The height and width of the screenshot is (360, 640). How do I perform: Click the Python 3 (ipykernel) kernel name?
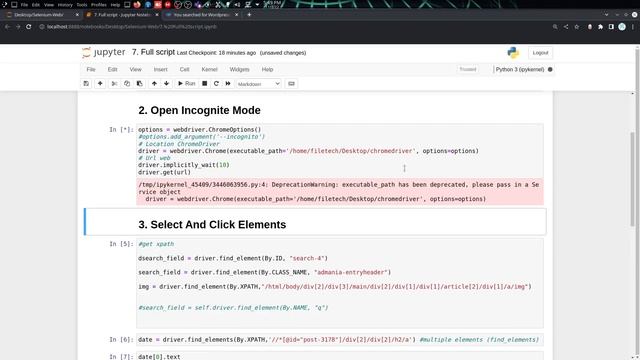[x=520, y=69]
